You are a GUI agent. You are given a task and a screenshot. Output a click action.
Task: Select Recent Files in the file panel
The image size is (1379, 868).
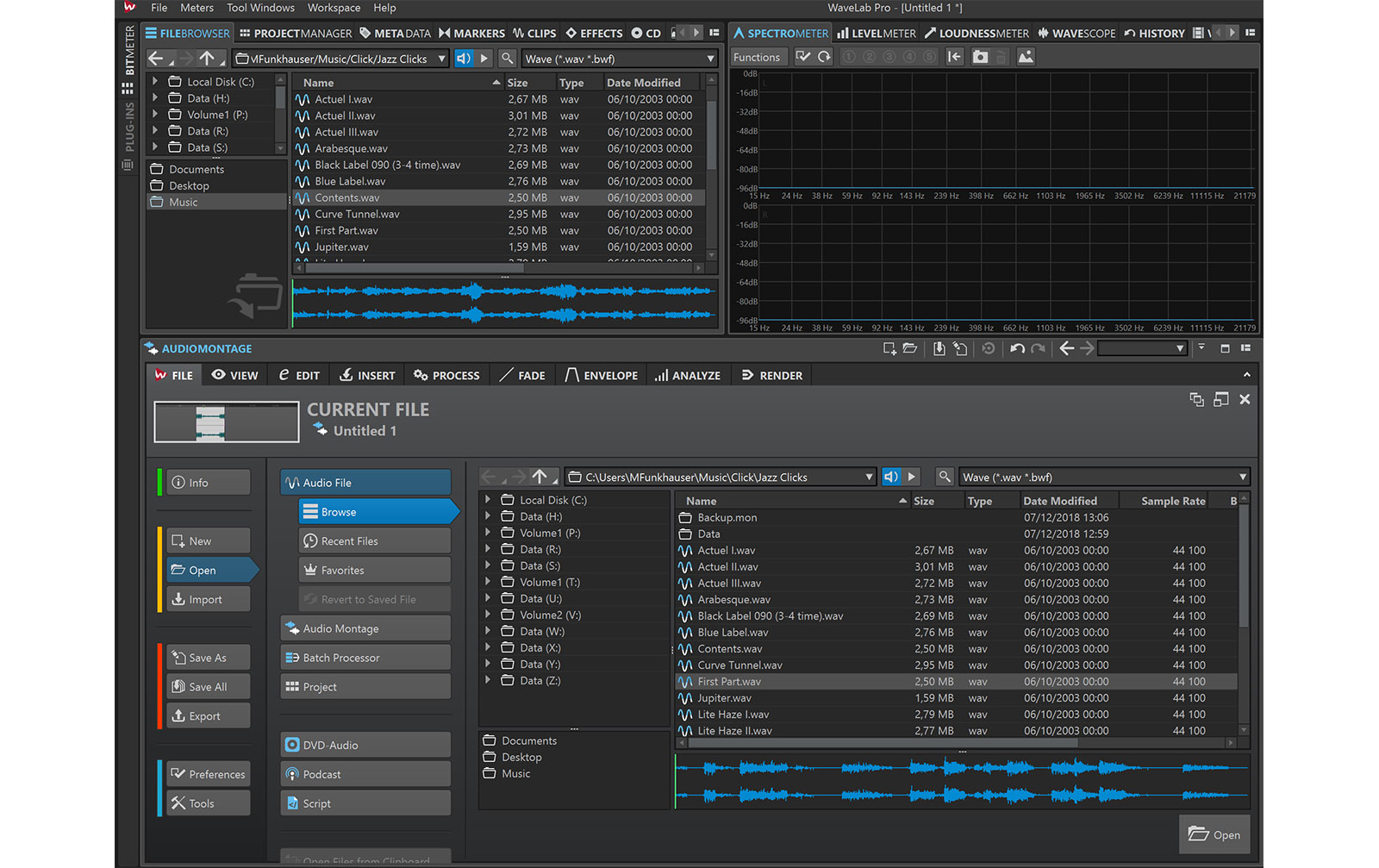click(x=375, y=541)
